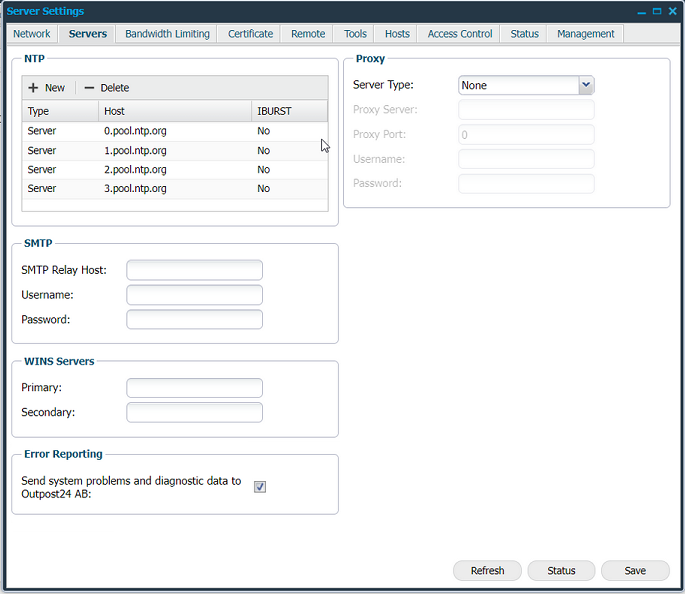Focus the WINS Primary server field
685x594 pixels.
[194, 388]
